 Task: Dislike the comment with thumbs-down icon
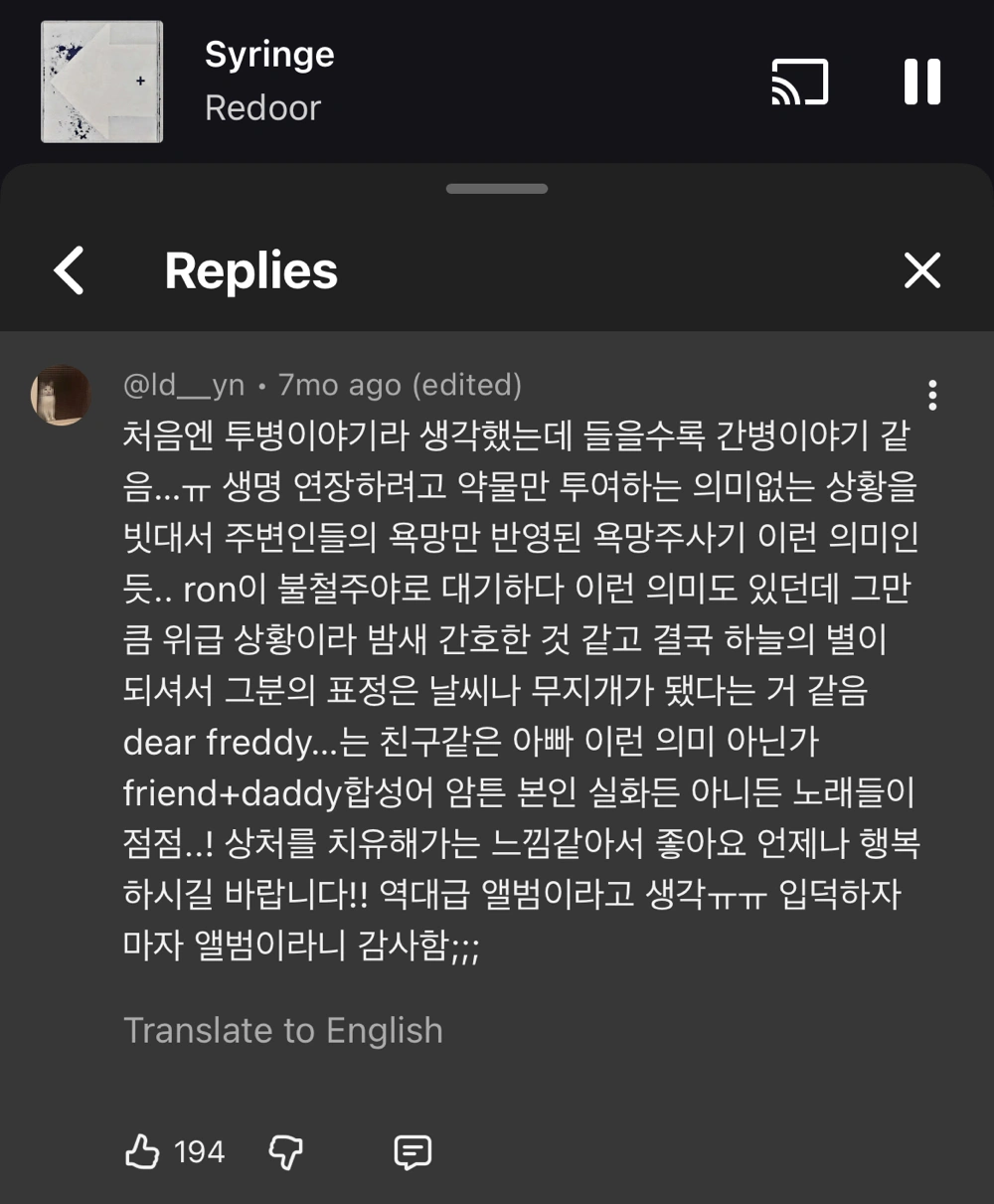286,1151
